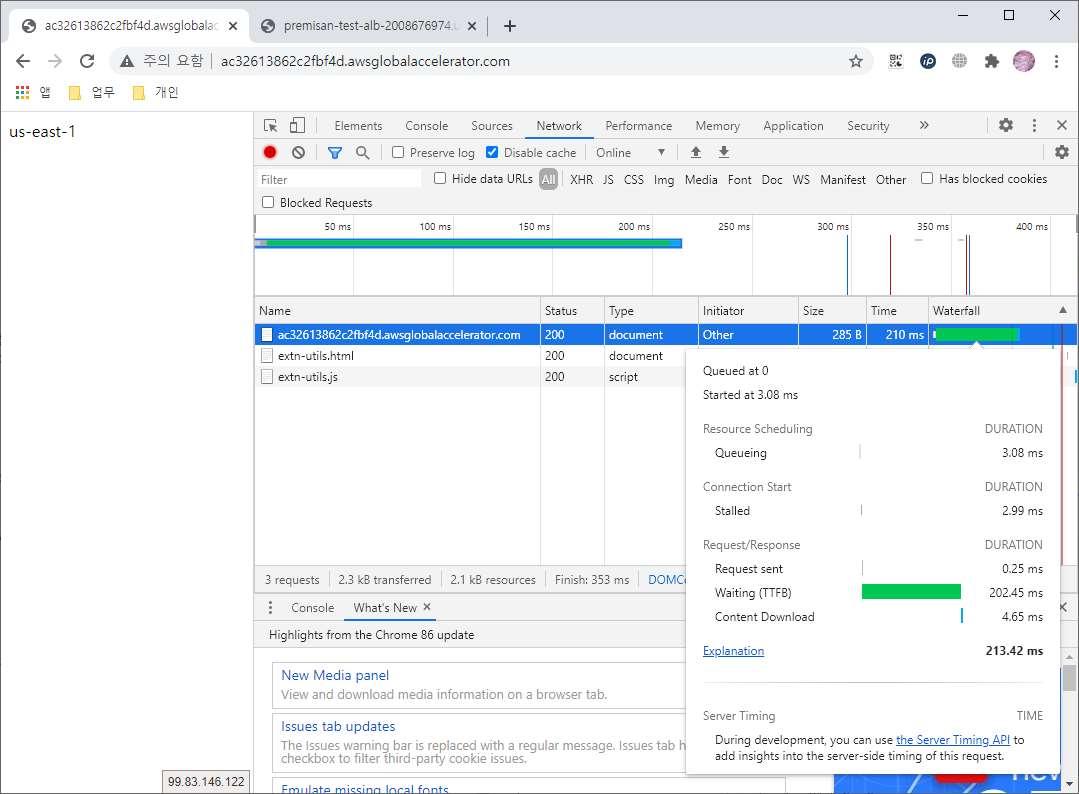Open network search magnifier icon
This screenshot has width=1079, height=794.
(363, 152)
